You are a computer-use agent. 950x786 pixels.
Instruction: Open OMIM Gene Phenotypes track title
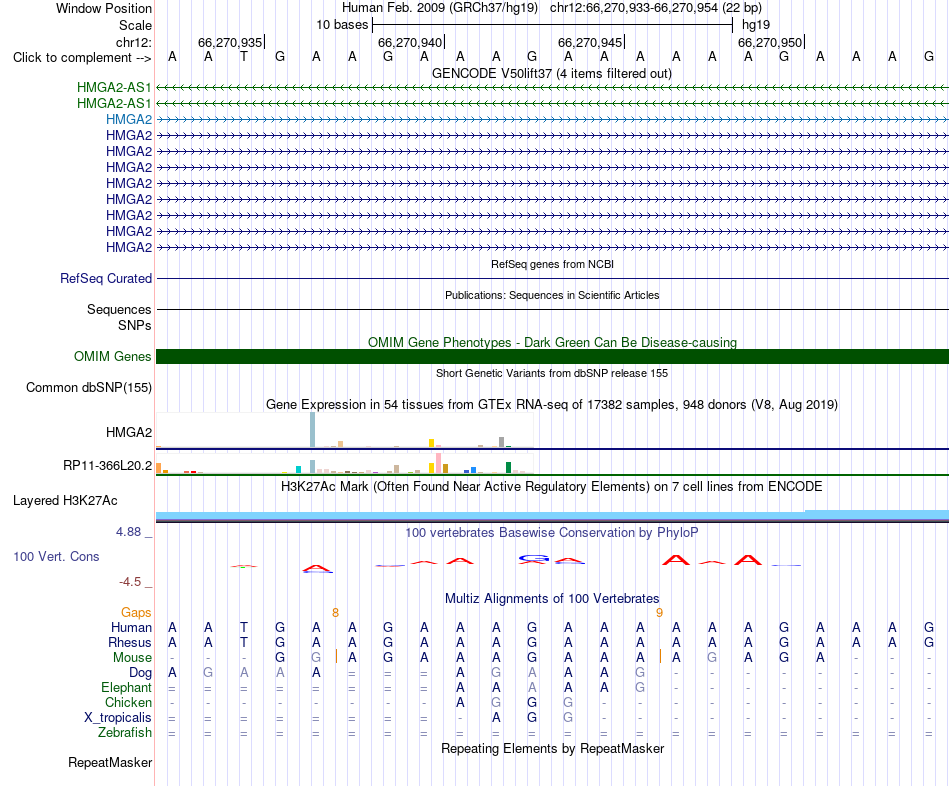tap(552, 342)
